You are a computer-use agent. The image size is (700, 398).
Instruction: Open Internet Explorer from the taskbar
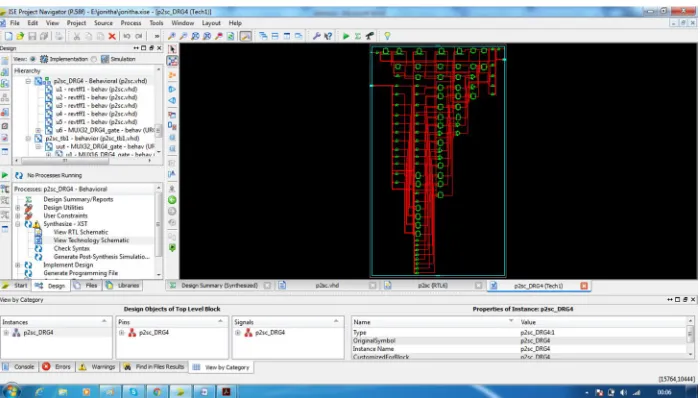pos(39,392)
